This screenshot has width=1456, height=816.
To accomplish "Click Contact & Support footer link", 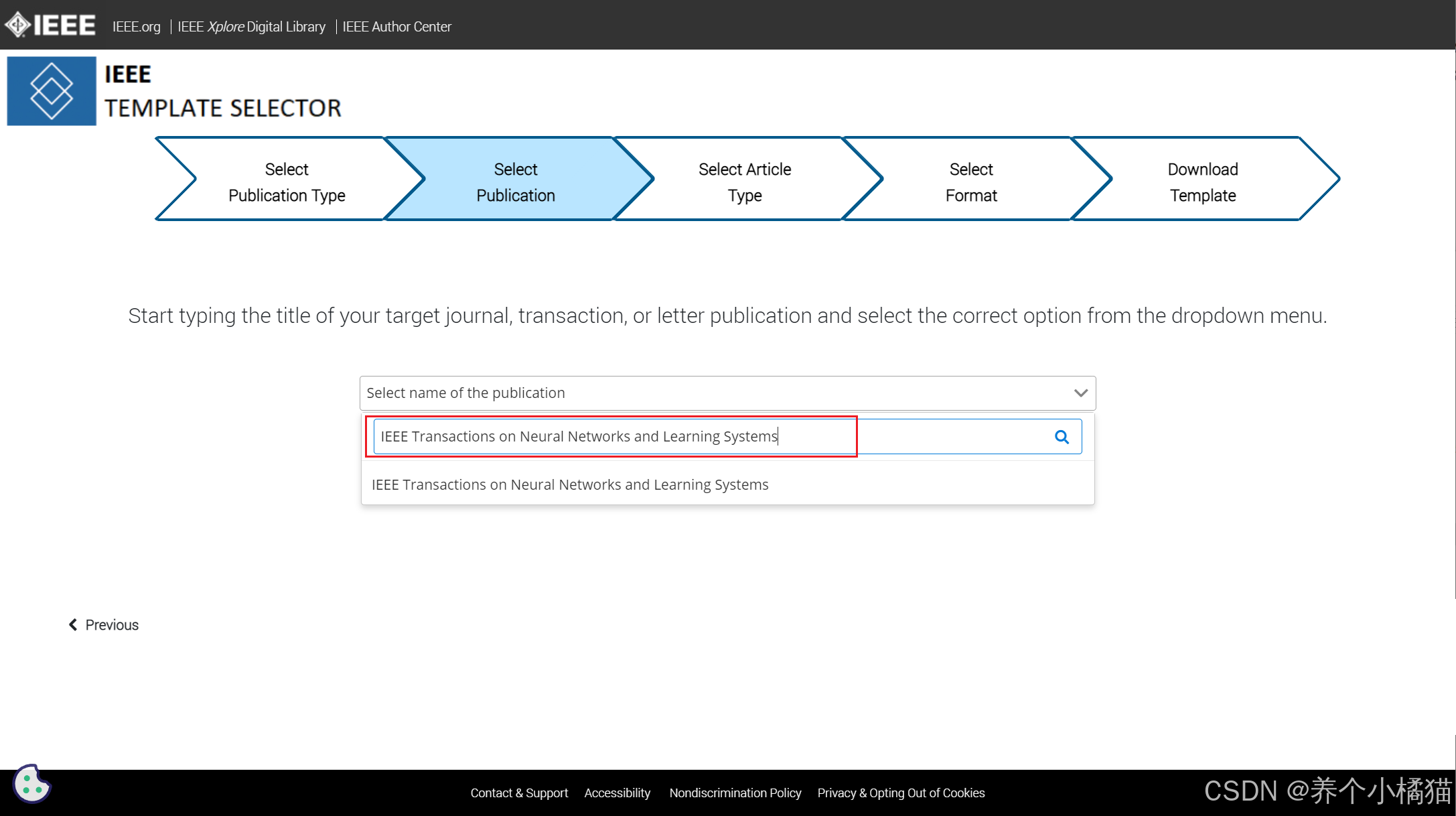I will [x=519, y=793].
